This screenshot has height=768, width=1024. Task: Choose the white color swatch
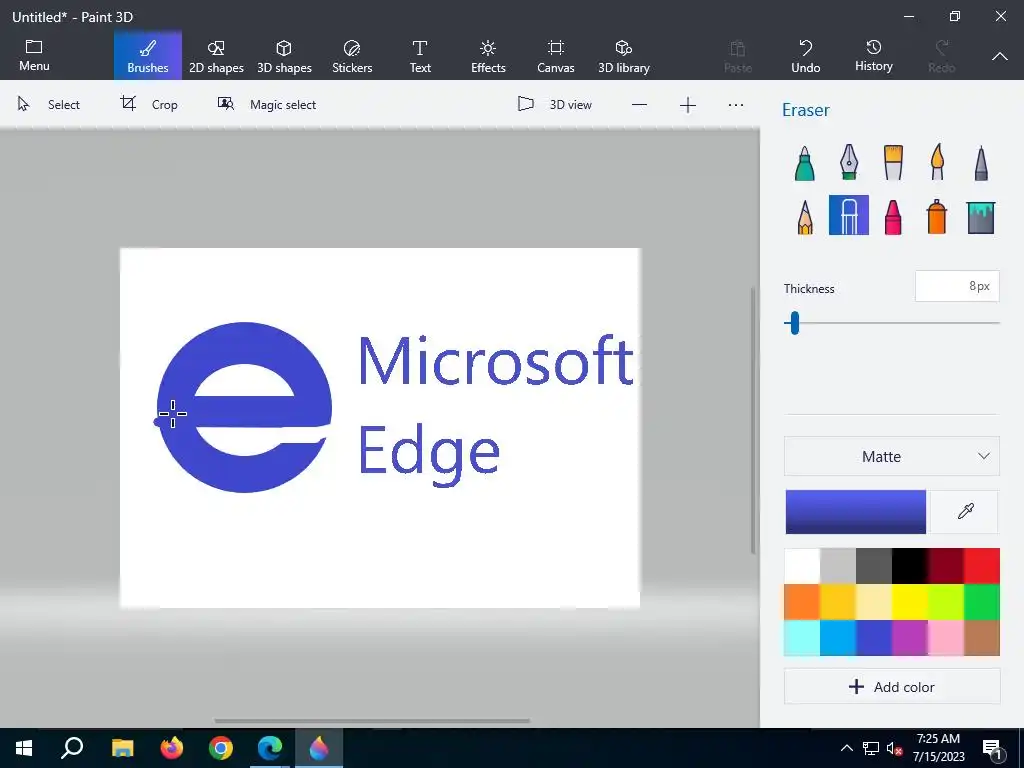click(802, 566)
